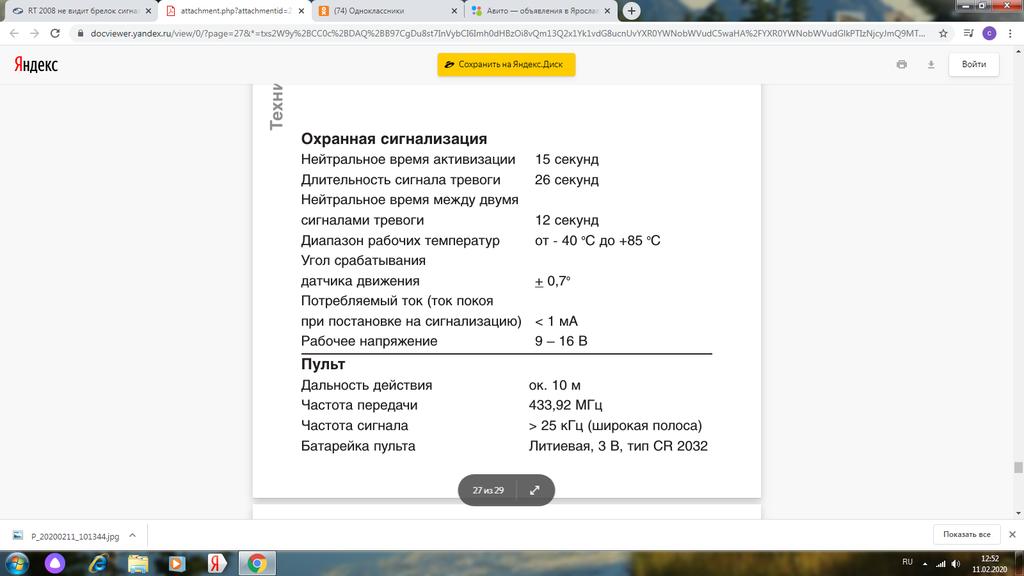Expand document to fullscreen view

[x=534, y=490]
